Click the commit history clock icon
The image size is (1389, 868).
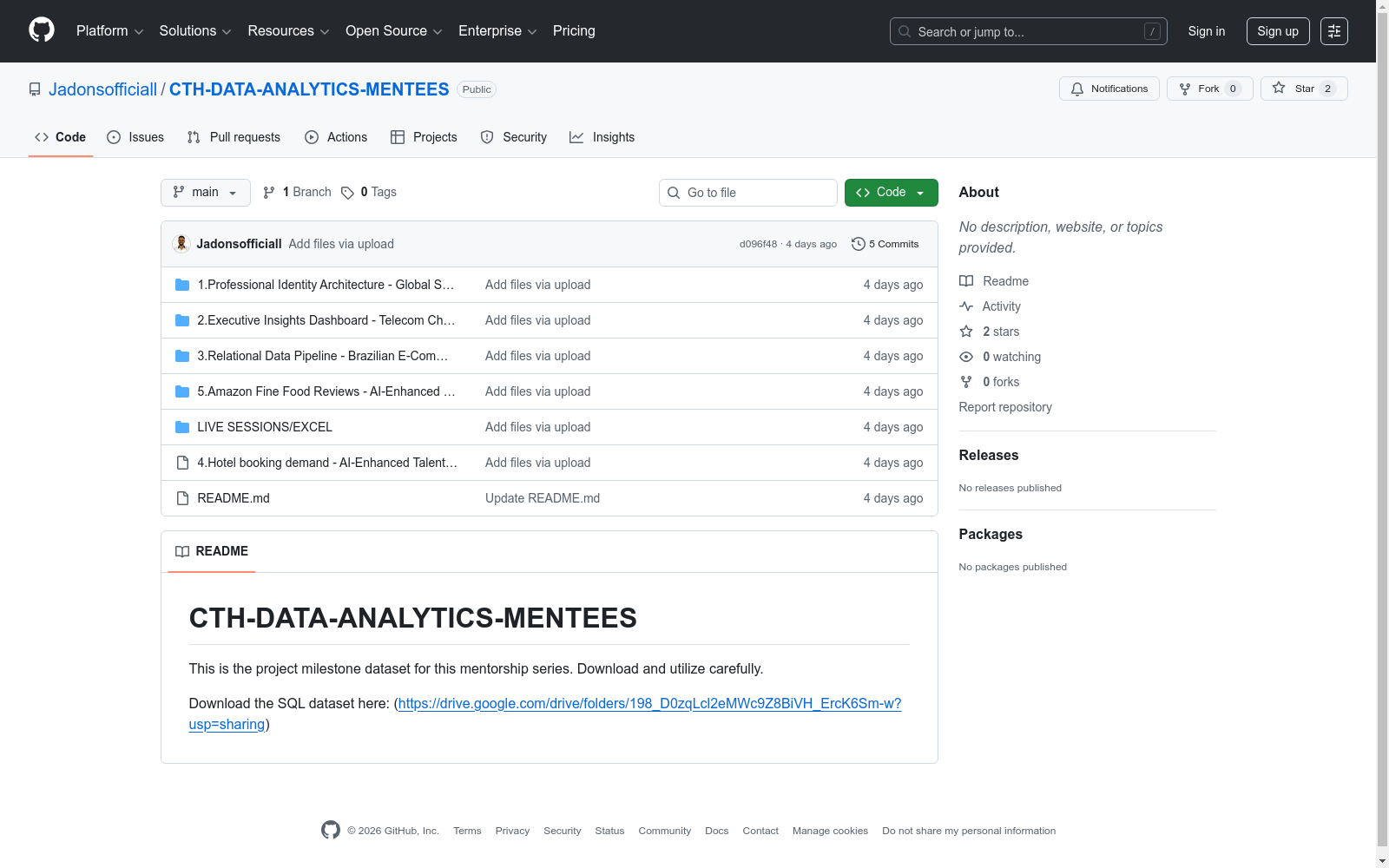[859, 244]
